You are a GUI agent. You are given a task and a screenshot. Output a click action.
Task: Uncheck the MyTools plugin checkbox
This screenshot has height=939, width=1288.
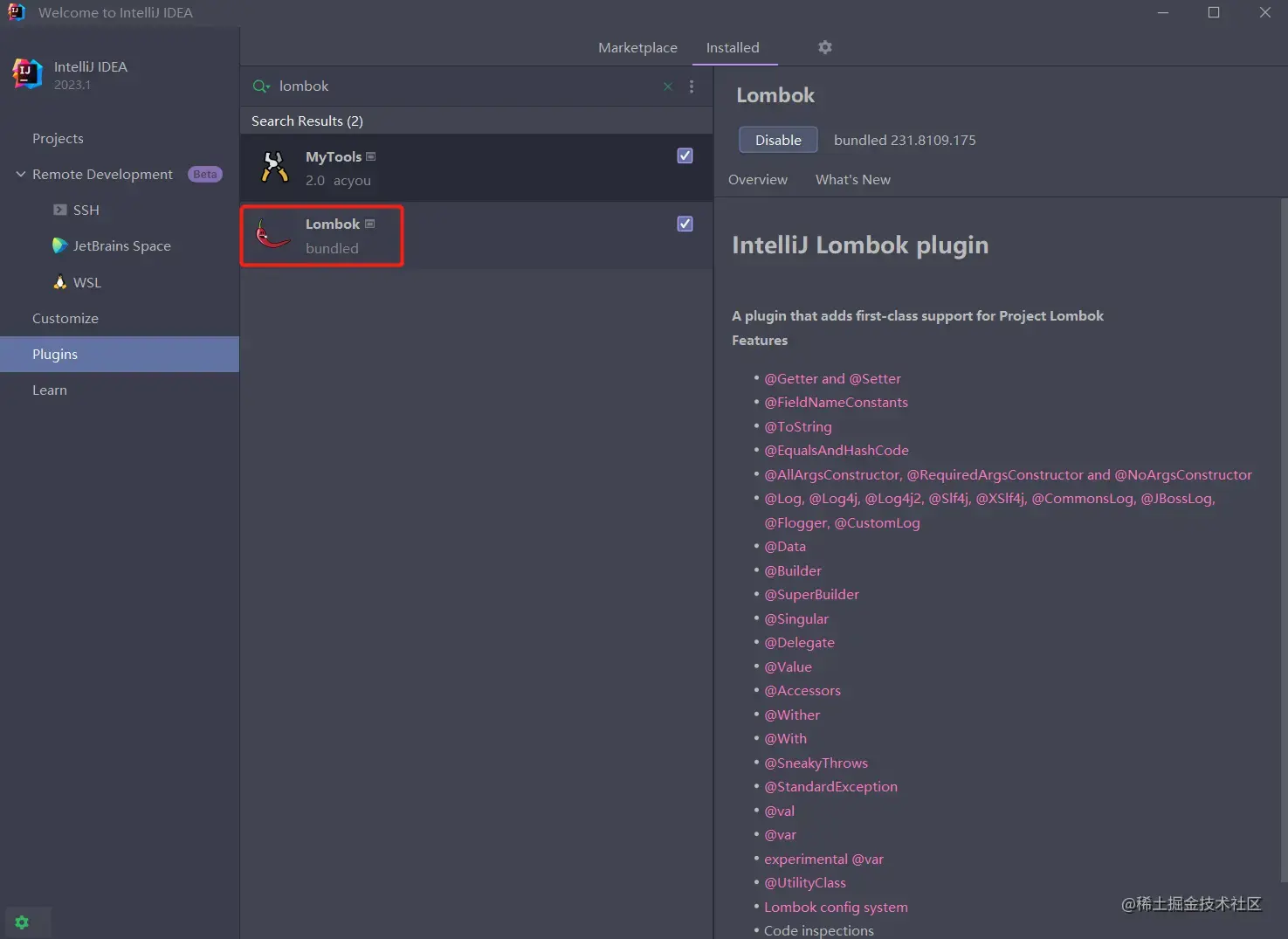(x=685, y=155)
